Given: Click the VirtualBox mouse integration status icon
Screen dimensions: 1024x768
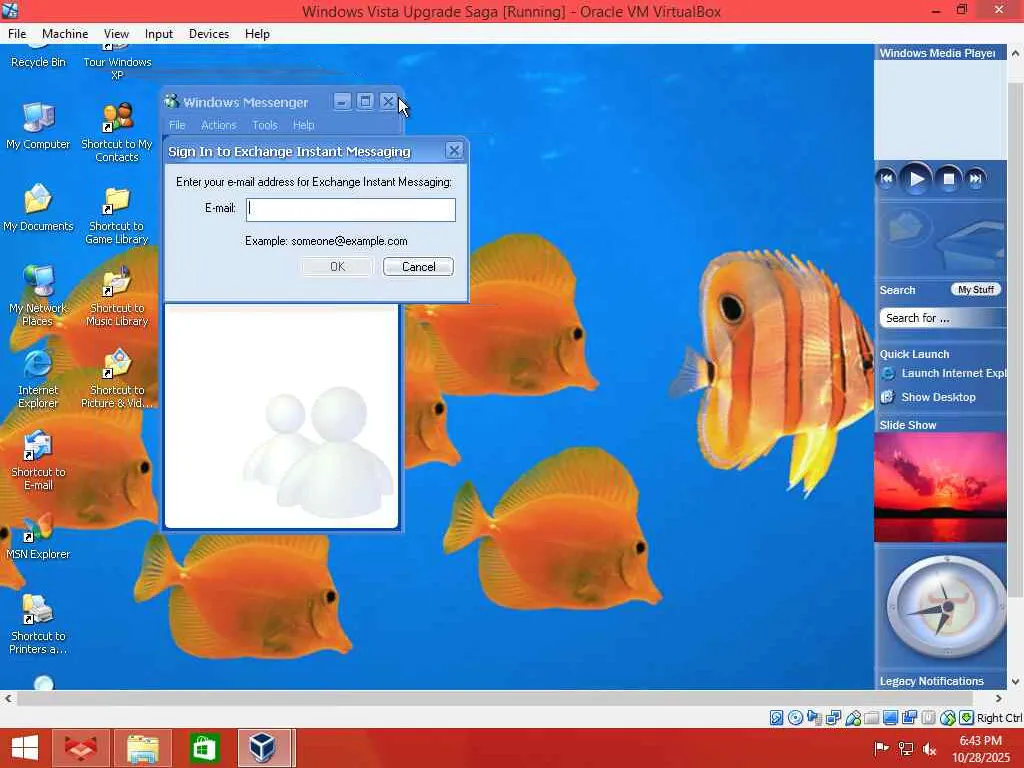Looking at the screenshot, I should pyautogui.click(x=948, y=718).
